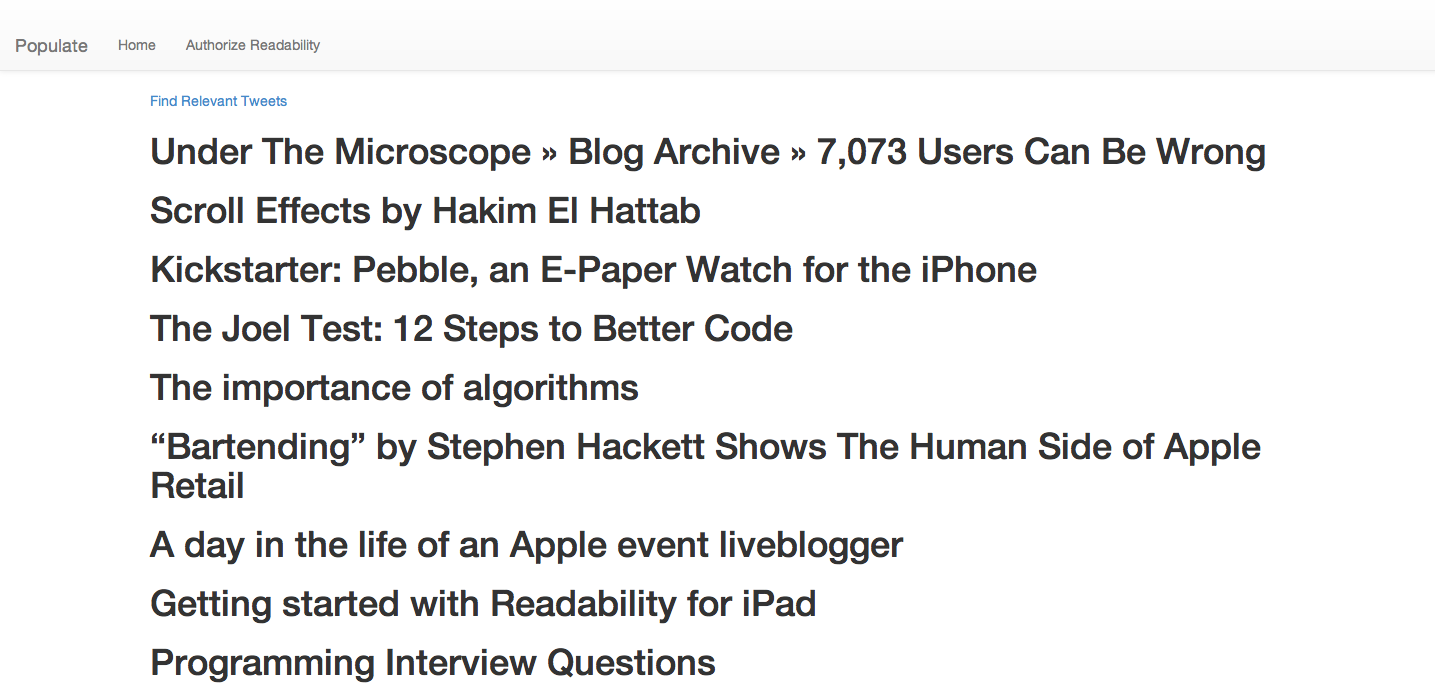Pick the 12 Steps to Better Code heading
Viewport: 1435px width, 691px height.
coord(471,329)
